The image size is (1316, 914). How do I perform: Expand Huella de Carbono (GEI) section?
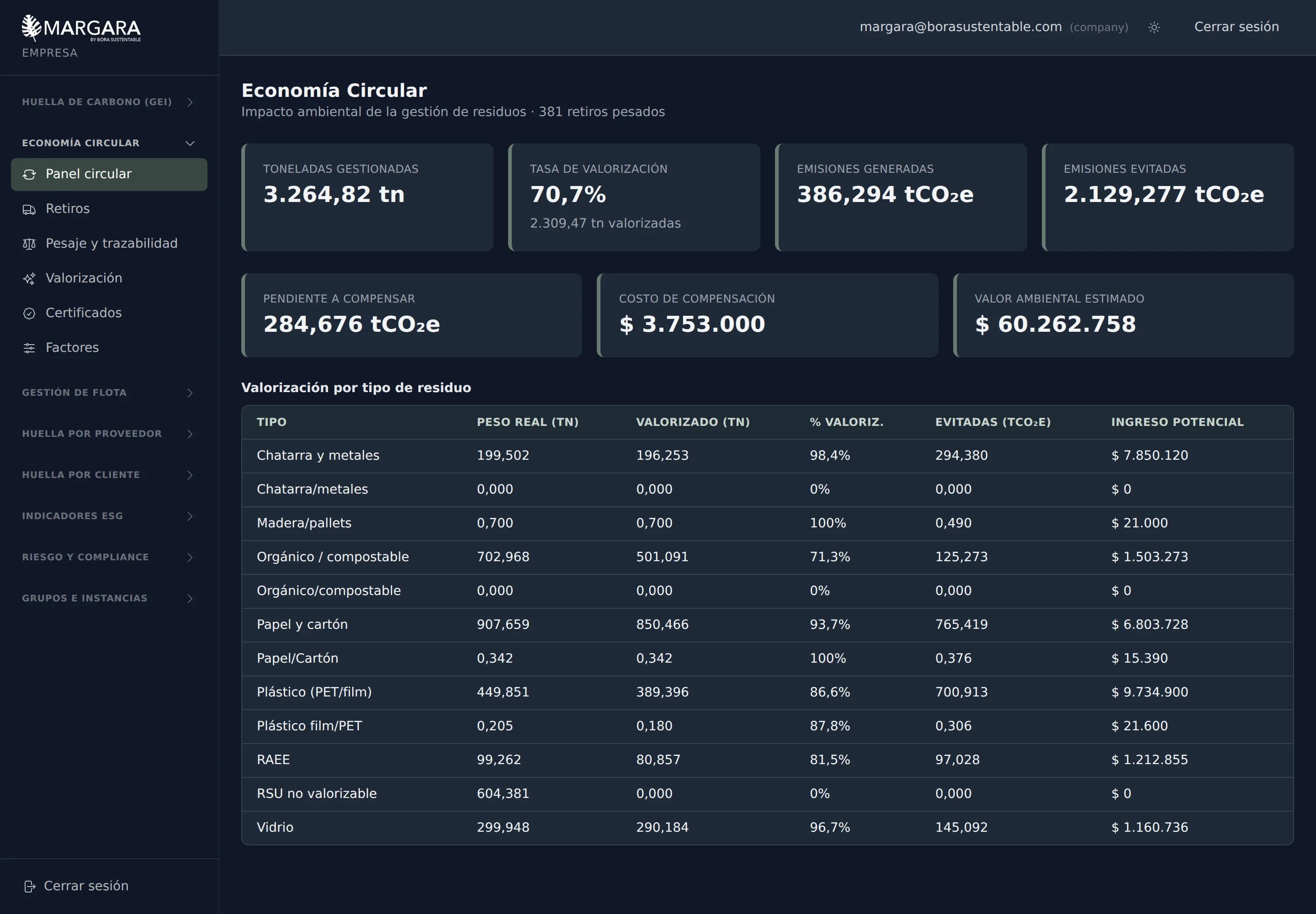click(x=109, y=102)
